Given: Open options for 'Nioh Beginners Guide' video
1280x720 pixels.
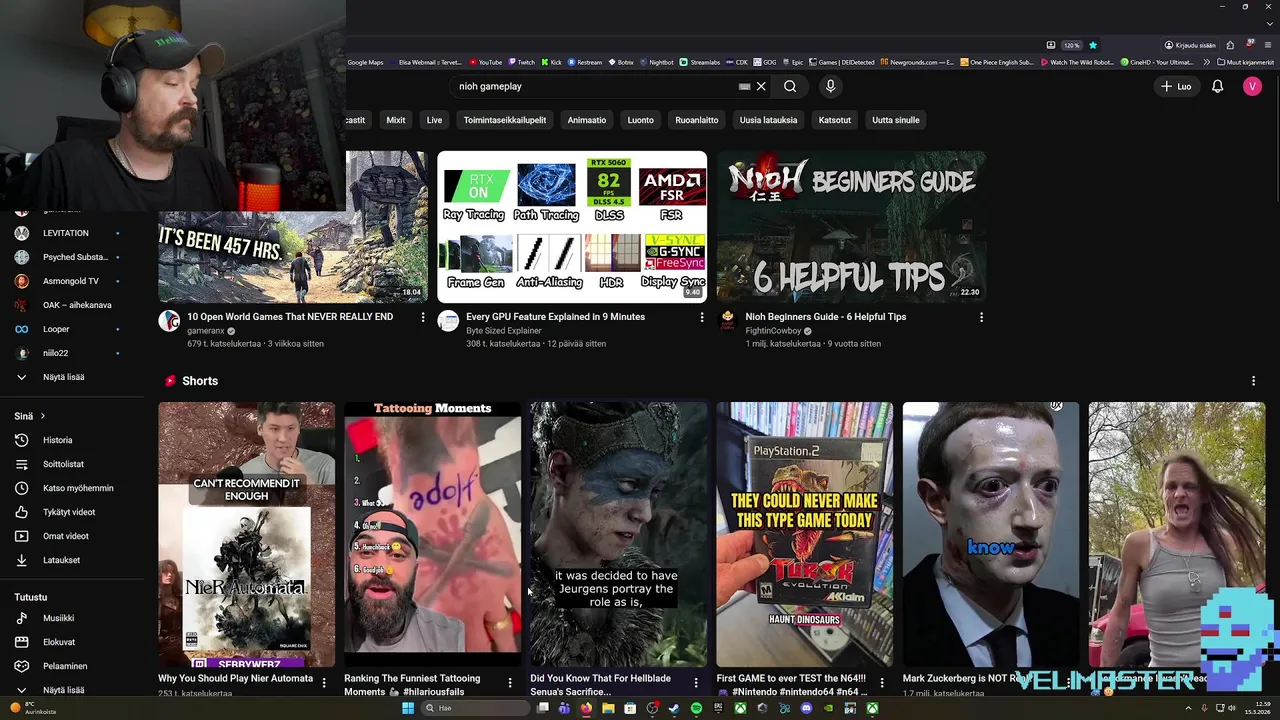Looking at the screenshot, I should [x=981, y=317].
